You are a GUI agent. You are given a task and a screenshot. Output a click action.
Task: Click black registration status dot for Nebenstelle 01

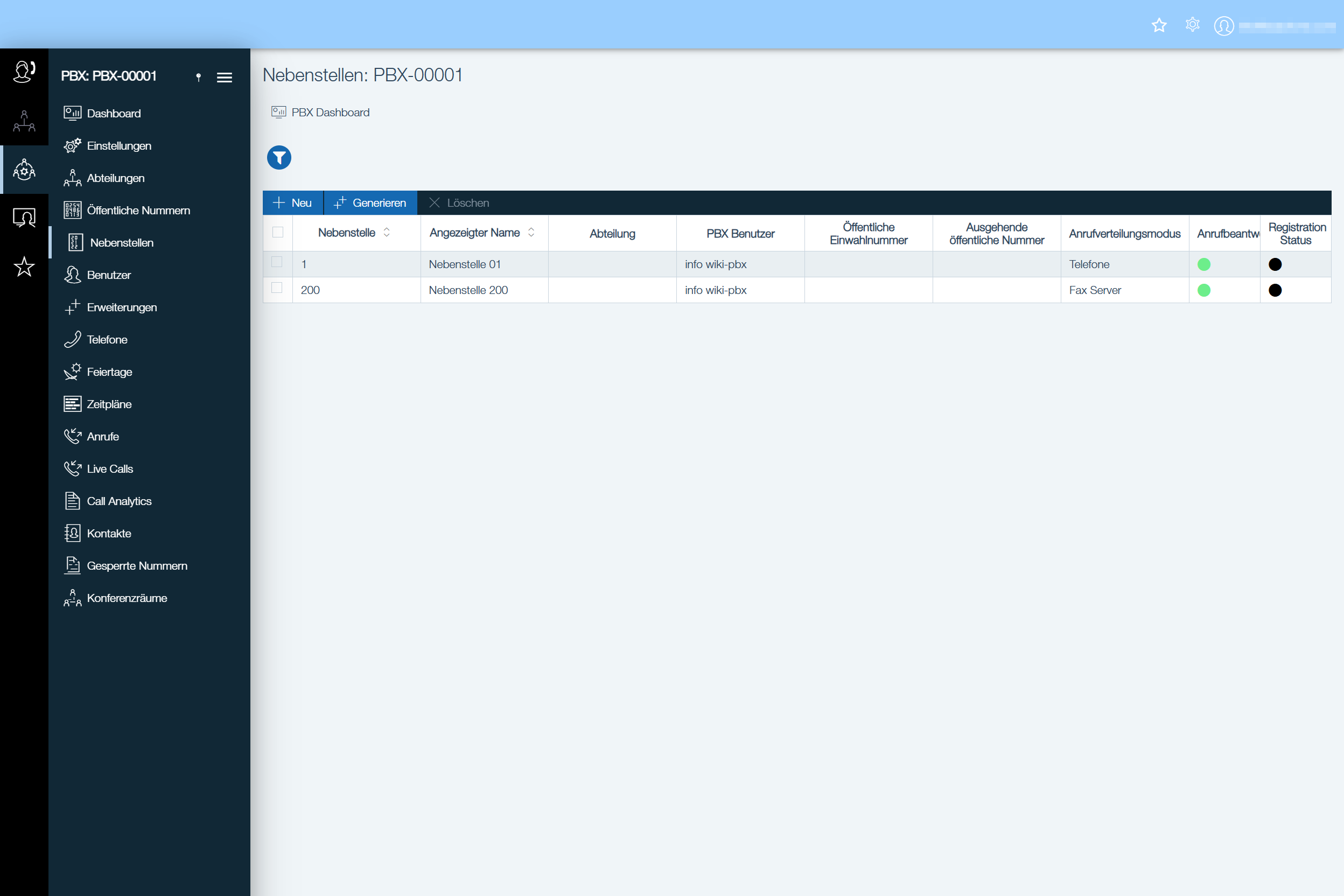pyautogui.click(x=1275, y=264)
